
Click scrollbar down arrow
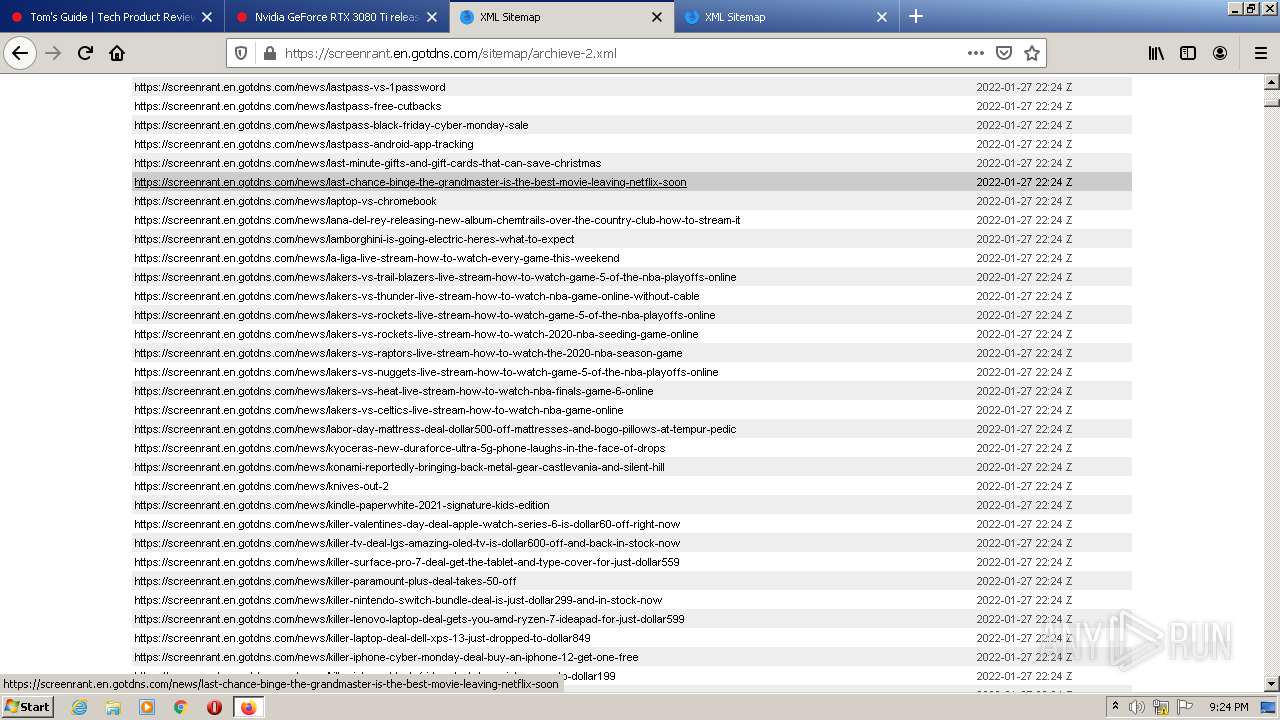click(1272, 684)
